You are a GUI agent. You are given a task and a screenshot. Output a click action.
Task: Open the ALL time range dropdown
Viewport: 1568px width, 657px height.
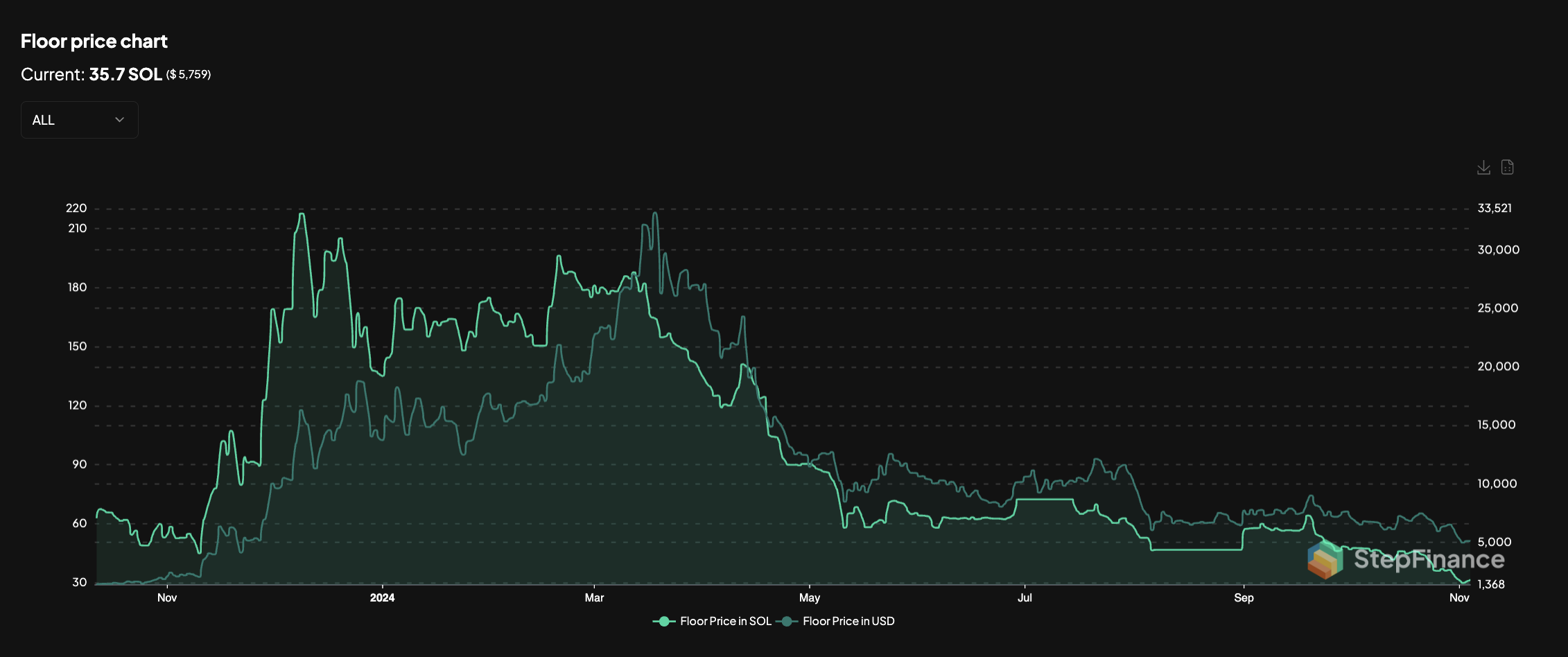(79, 120)
